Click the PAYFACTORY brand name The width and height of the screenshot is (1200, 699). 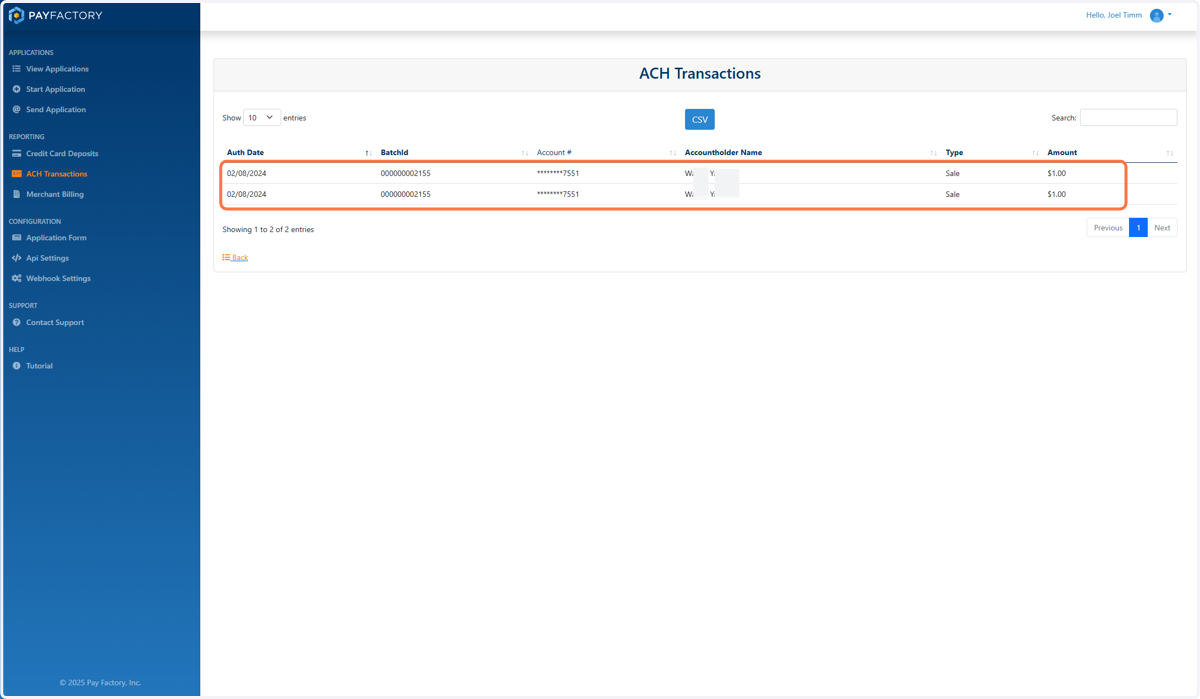pyautogui.click(x=65, y=15)
